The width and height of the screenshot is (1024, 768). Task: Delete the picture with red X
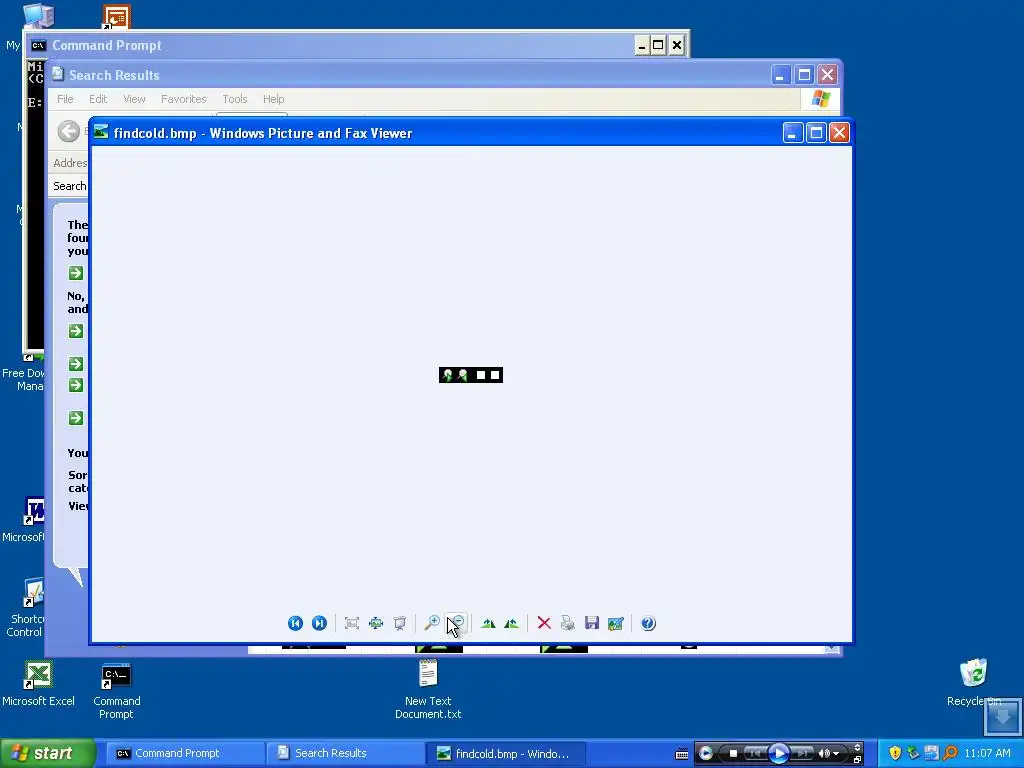pos(544,623)
